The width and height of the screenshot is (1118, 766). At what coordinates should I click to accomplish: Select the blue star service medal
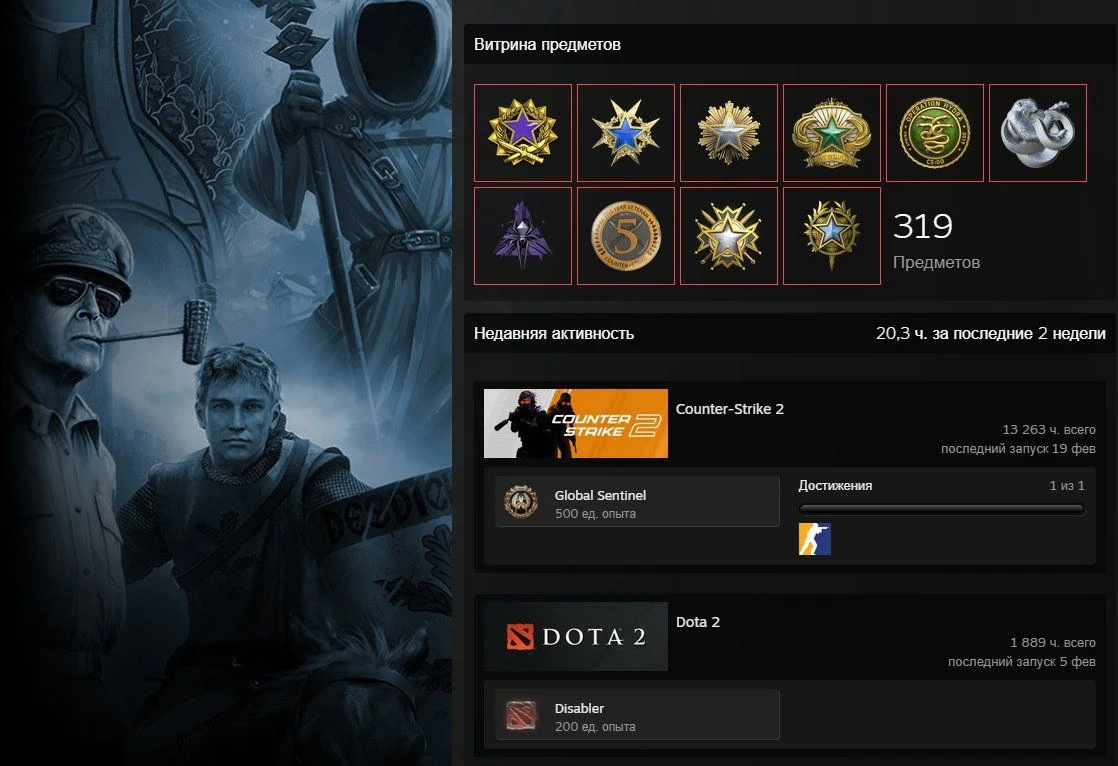(625, 133)
